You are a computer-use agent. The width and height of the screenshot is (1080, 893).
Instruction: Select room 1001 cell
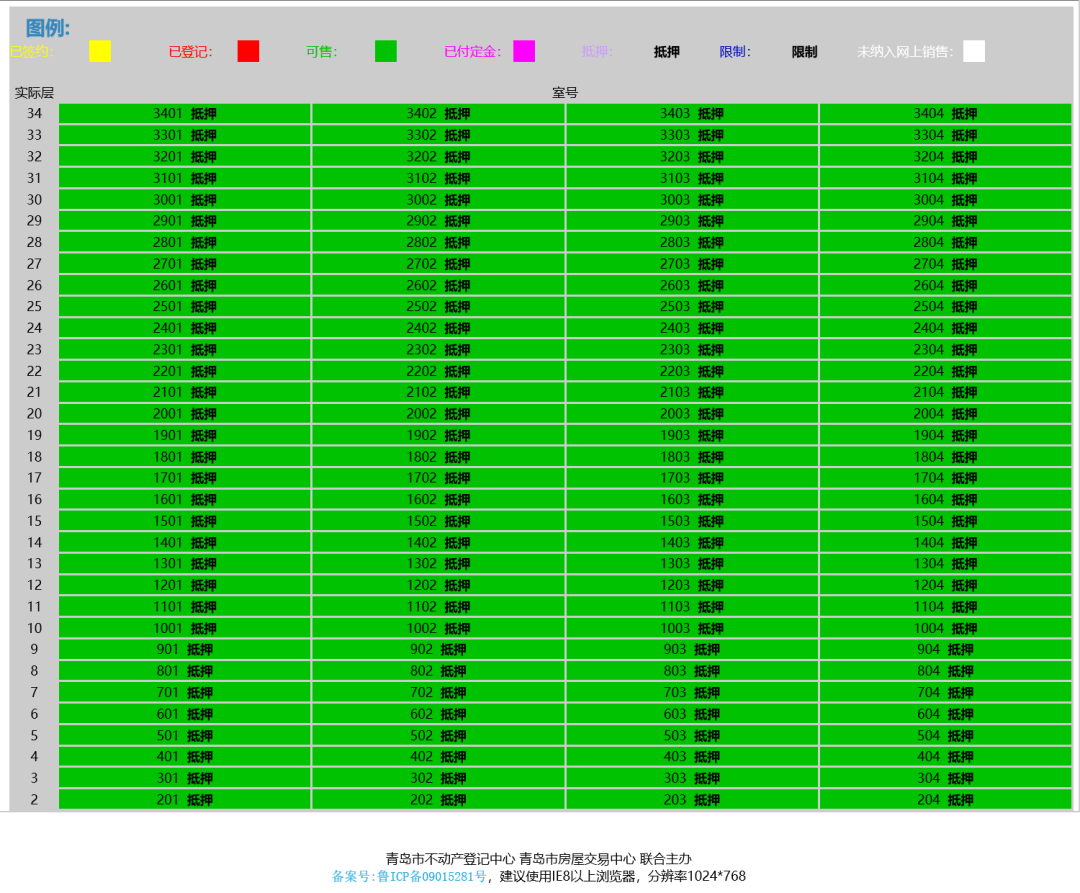tap(185, 628)
